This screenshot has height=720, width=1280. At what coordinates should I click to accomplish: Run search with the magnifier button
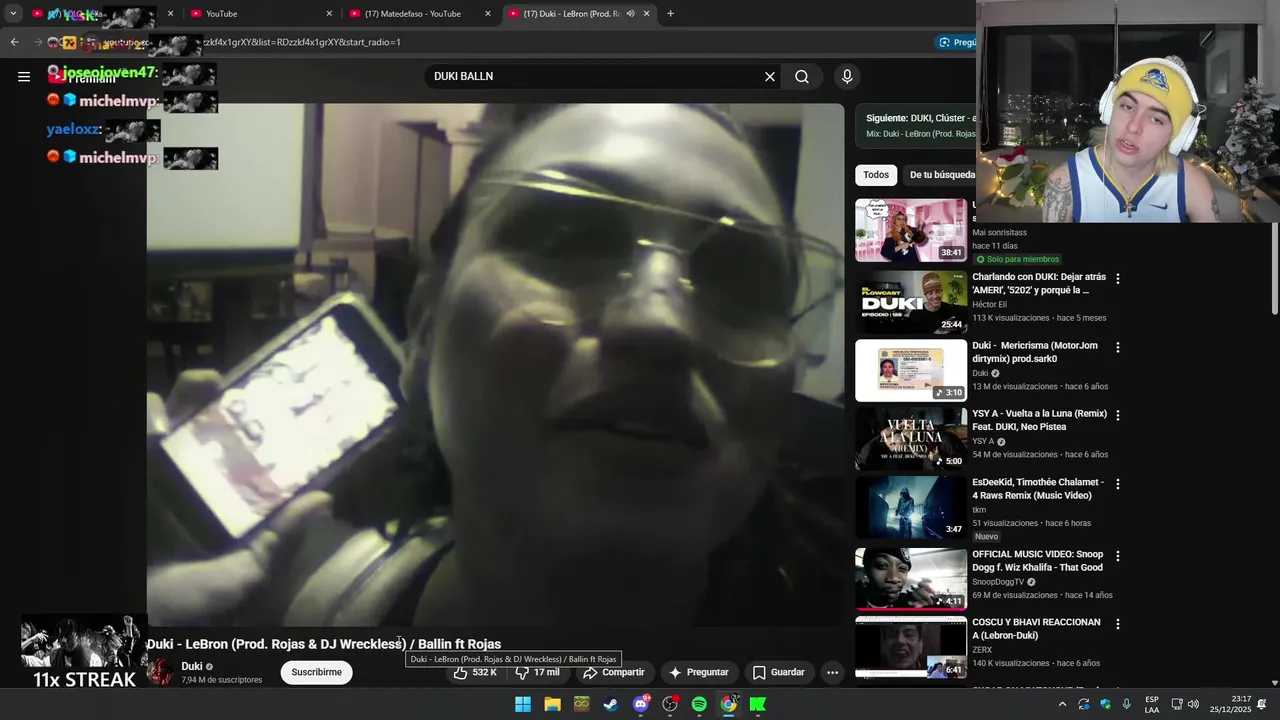point(802,76)
